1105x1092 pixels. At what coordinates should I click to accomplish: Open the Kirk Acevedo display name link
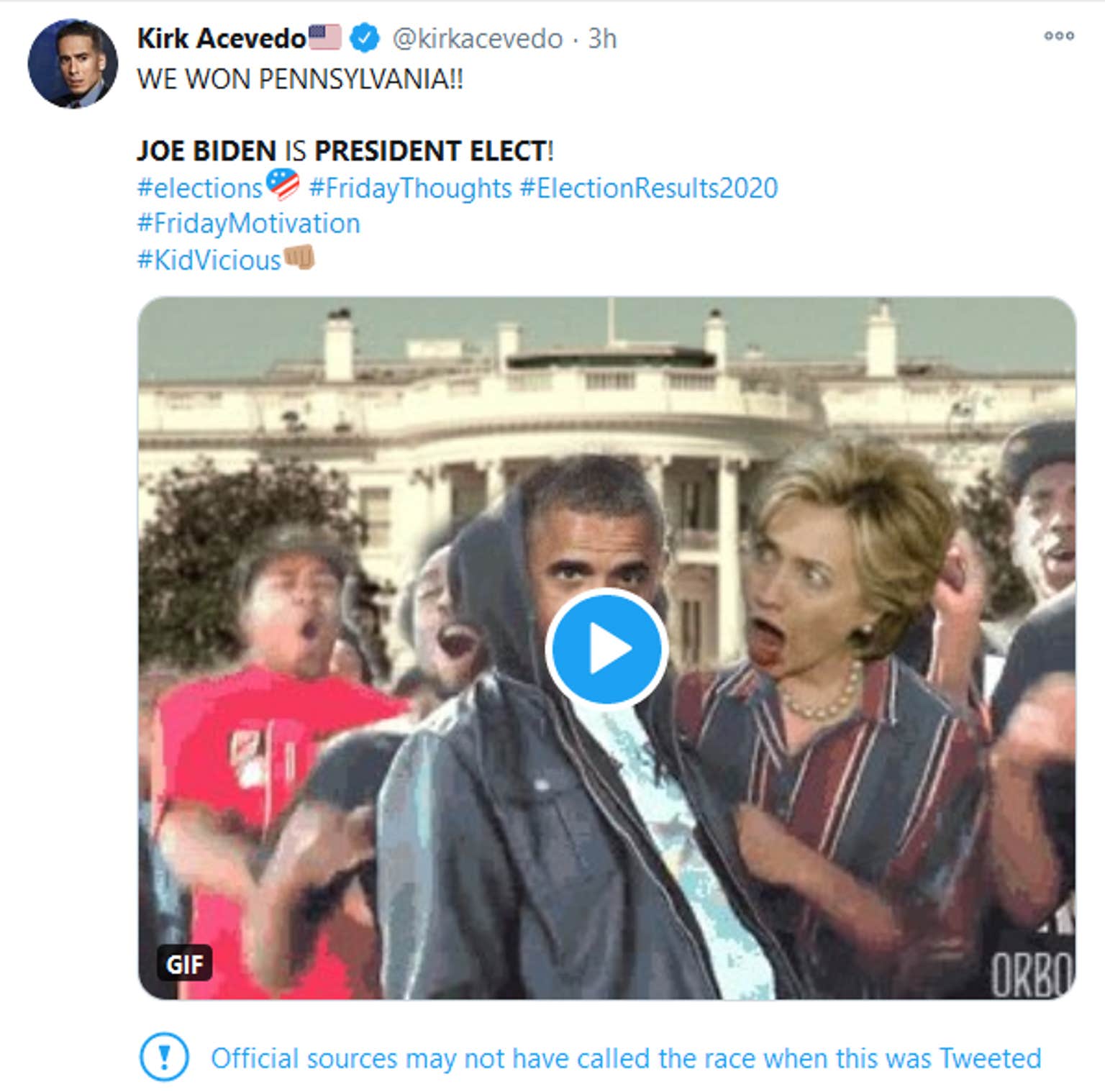tap(222, 39)
